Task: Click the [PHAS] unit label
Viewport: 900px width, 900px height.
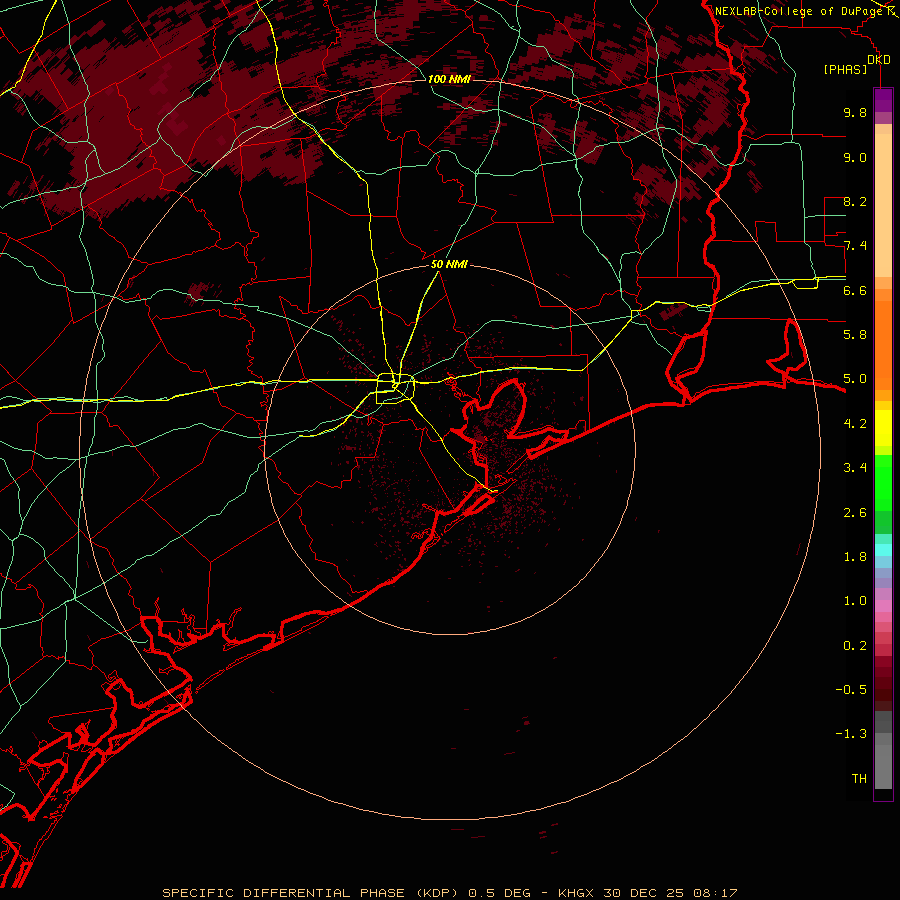Action: point(845,69)
